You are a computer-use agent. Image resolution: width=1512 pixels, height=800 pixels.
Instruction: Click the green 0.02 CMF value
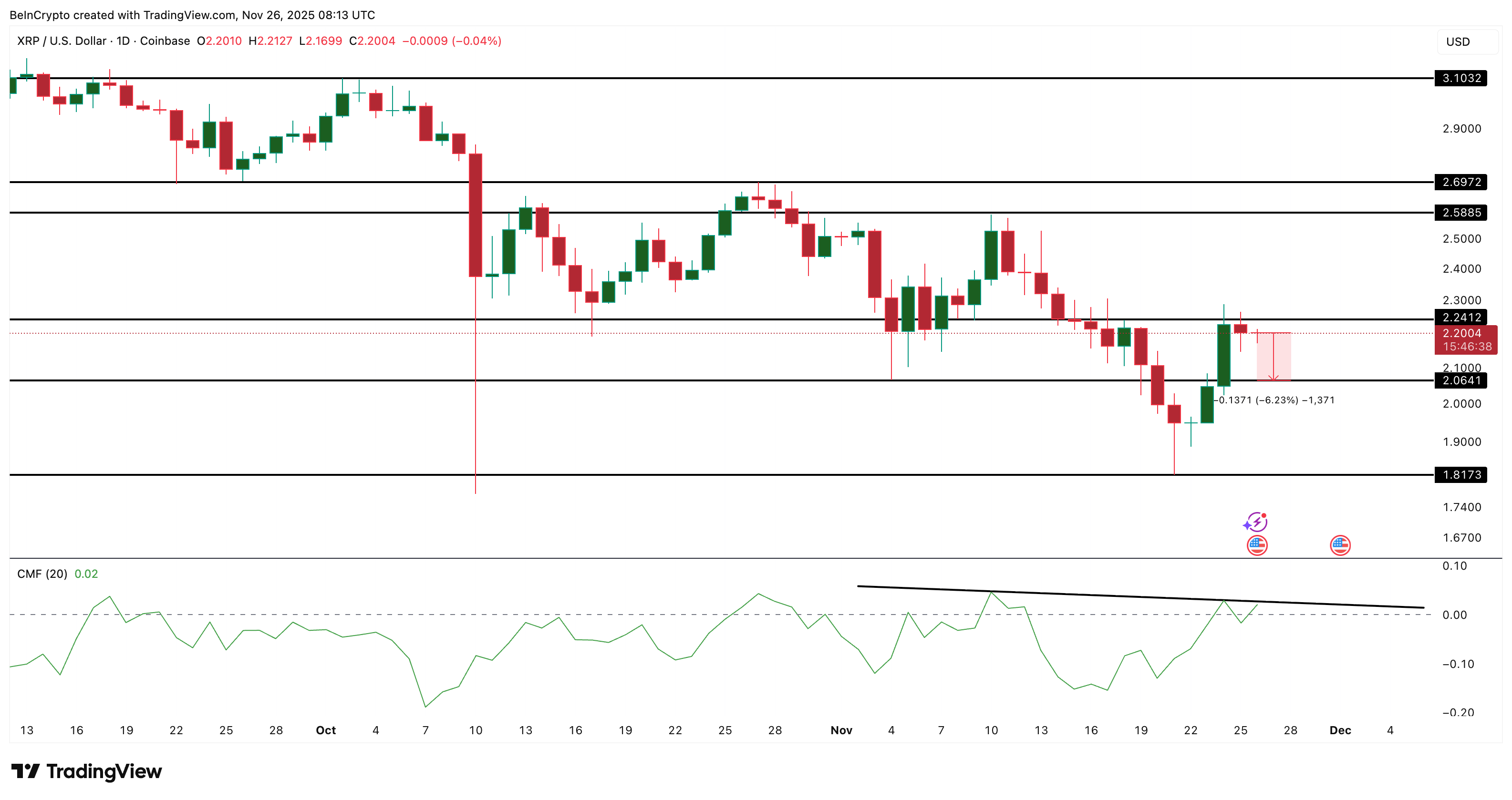[87, 574]
